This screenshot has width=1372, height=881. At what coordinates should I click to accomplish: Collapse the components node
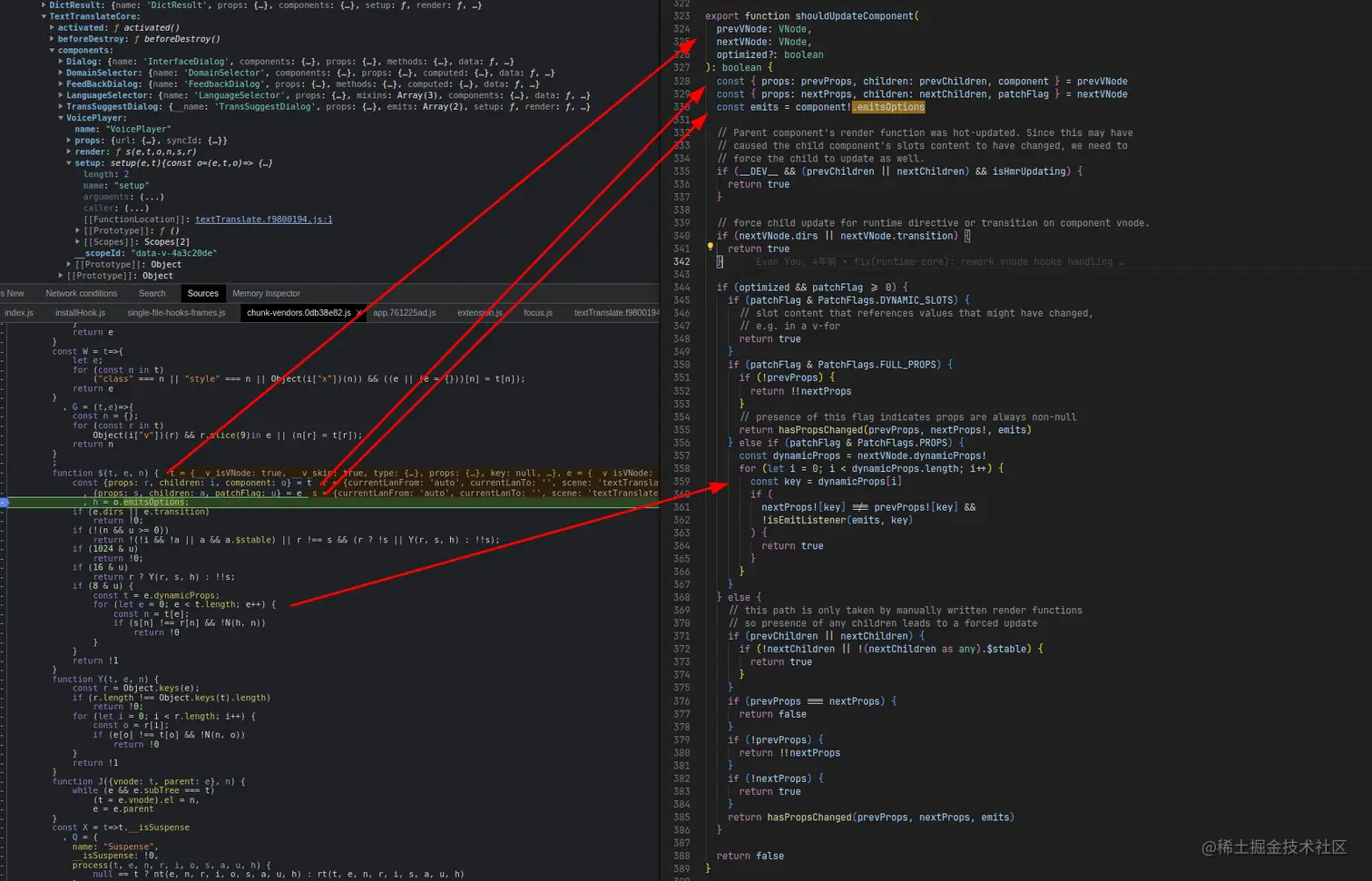coord(53,50)
